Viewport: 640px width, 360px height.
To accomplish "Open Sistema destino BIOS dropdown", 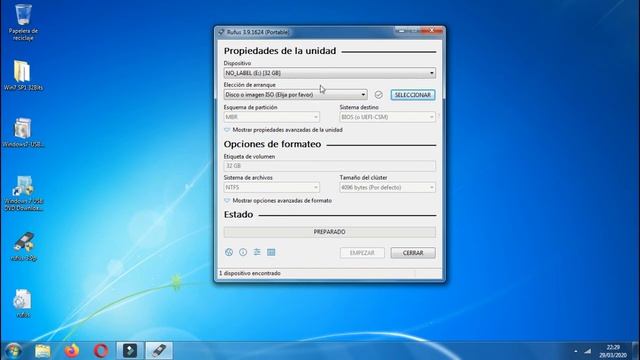I will point(387,117).
